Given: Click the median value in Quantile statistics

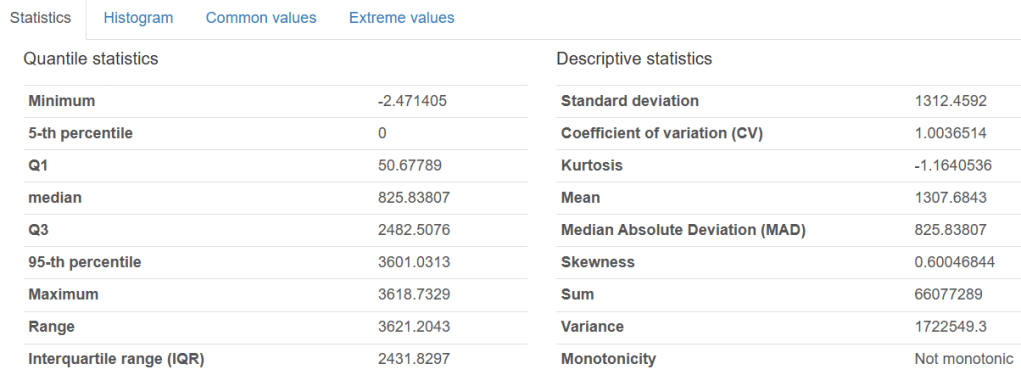Looking at the screenshot, I should 413,198.
